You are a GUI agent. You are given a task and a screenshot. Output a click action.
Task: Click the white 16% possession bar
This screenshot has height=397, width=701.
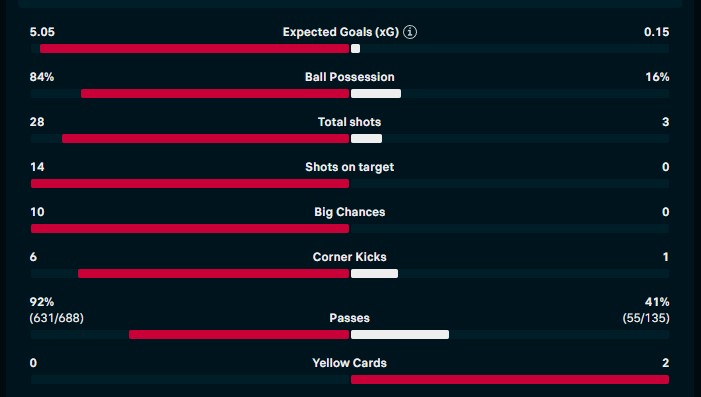[x=376, y=93]
